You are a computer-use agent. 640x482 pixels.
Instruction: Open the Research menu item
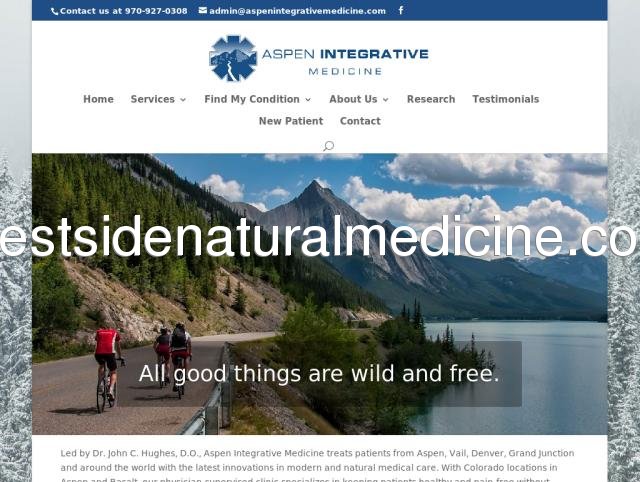431,99
